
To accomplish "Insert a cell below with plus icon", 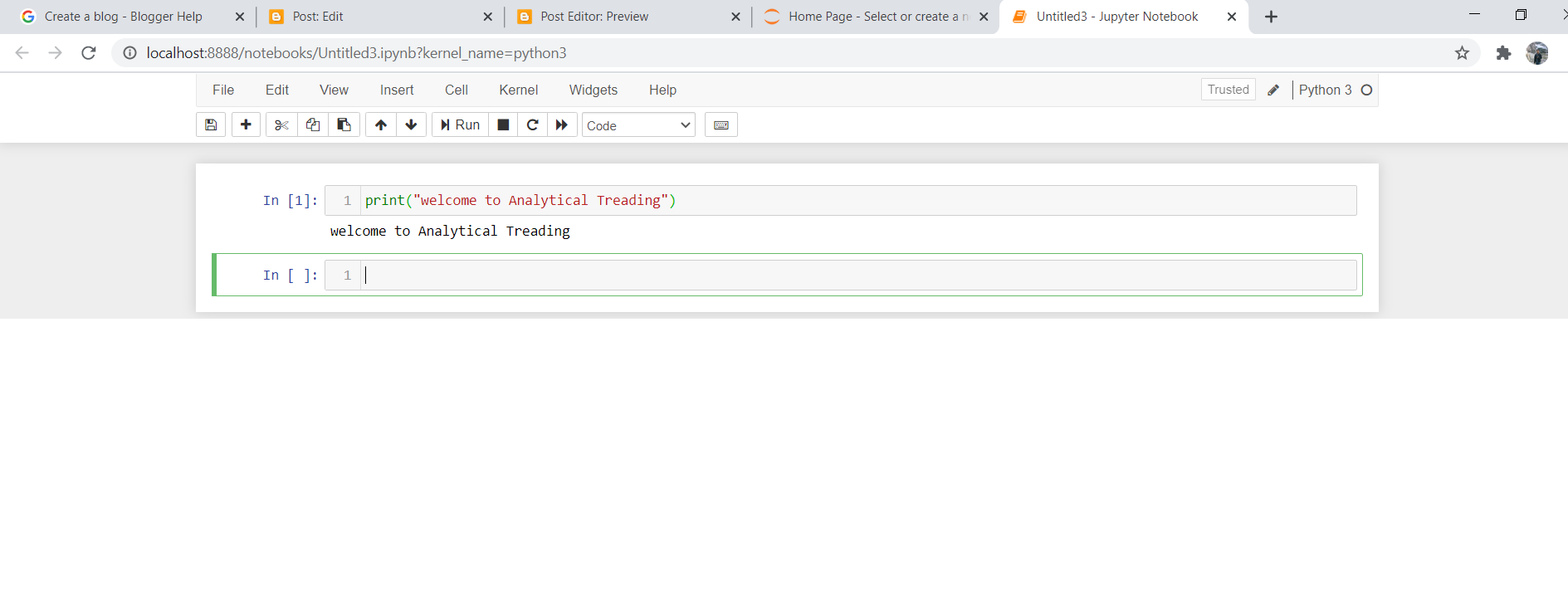I will coord(246,124).
